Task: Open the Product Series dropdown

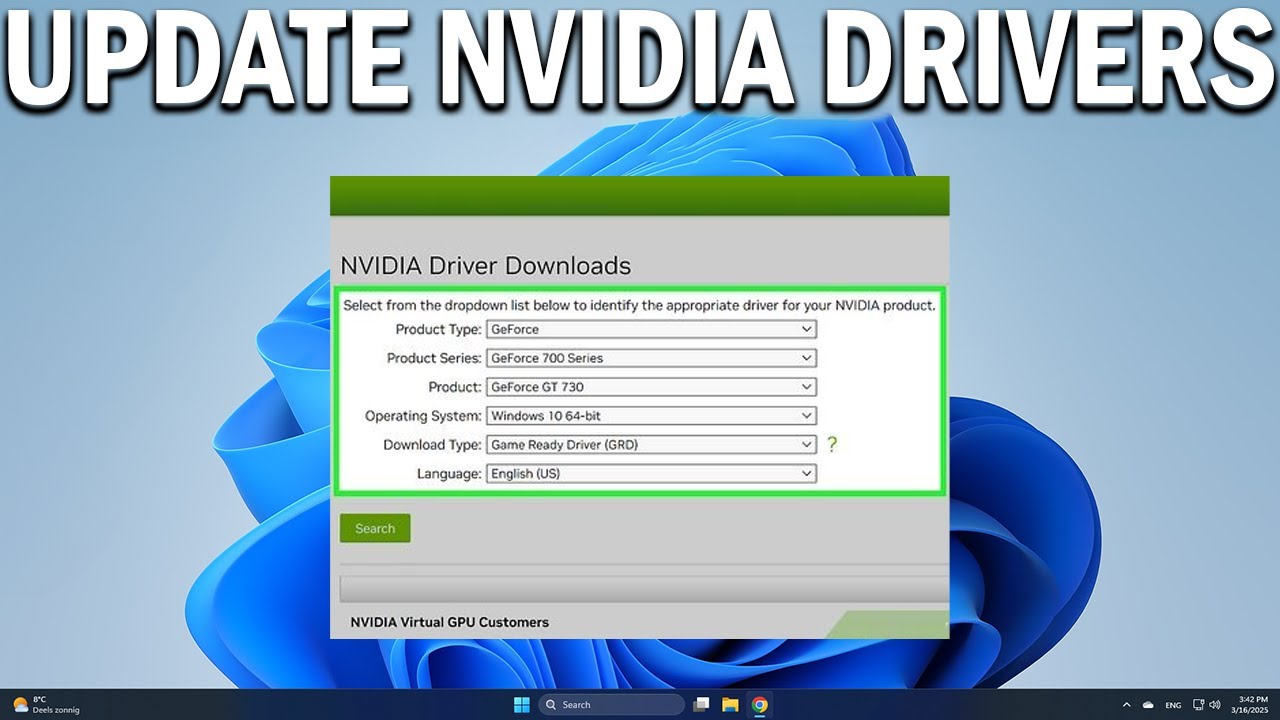Action: (x=651, y=358)
